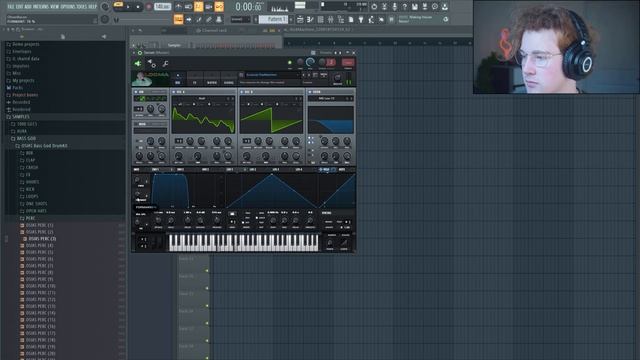Click the main volume knob
Image resolution: width=640 pixels, height=360 pixels.
(105, 7)
